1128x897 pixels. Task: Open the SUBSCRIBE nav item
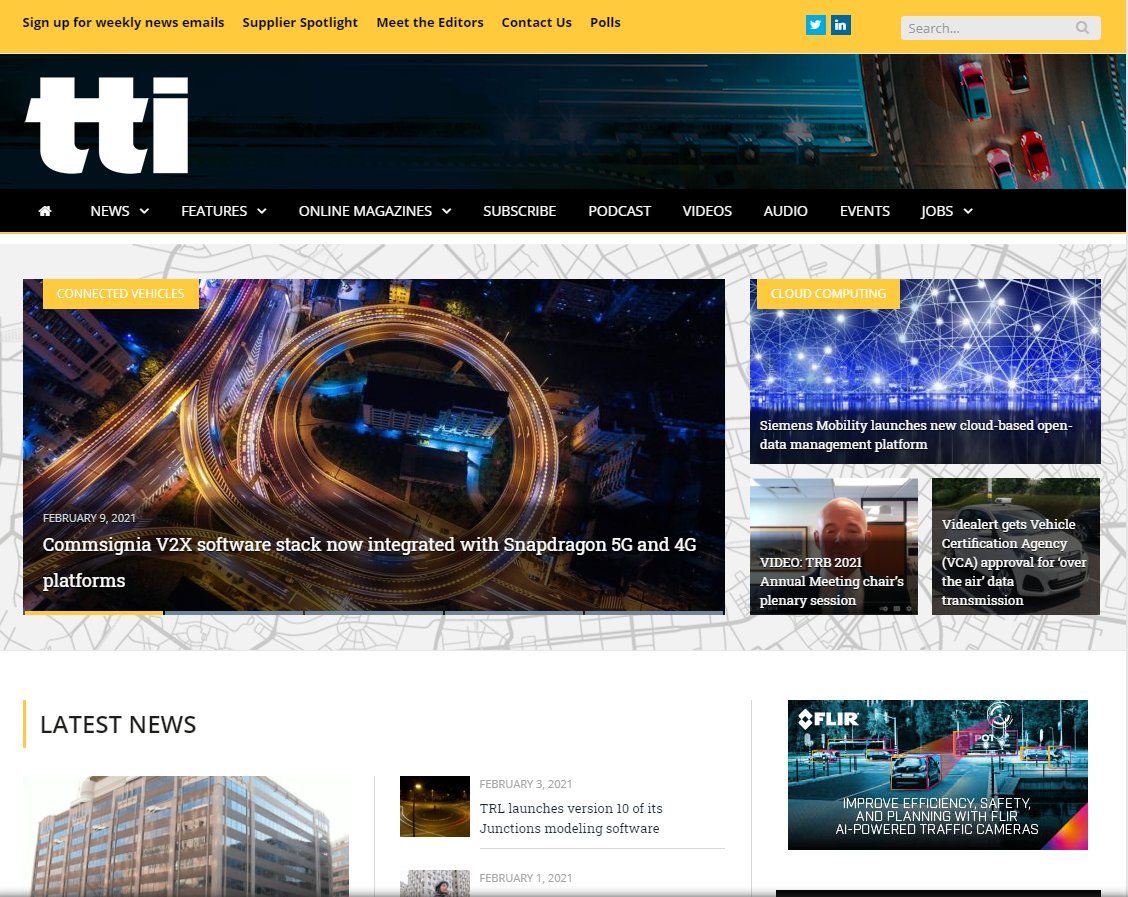point(519,211)
